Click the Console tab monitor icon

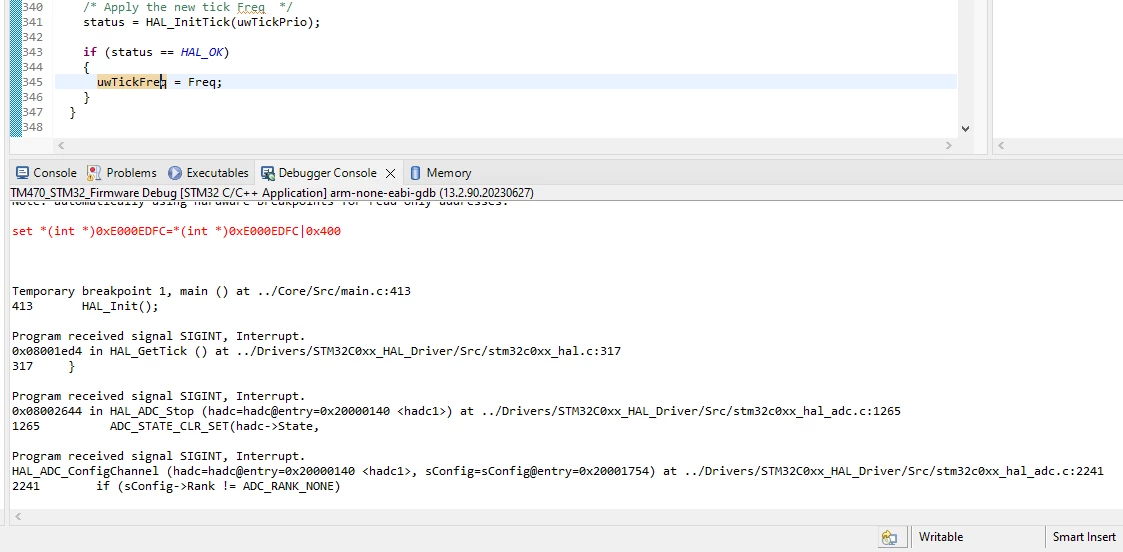coord(22,173)
